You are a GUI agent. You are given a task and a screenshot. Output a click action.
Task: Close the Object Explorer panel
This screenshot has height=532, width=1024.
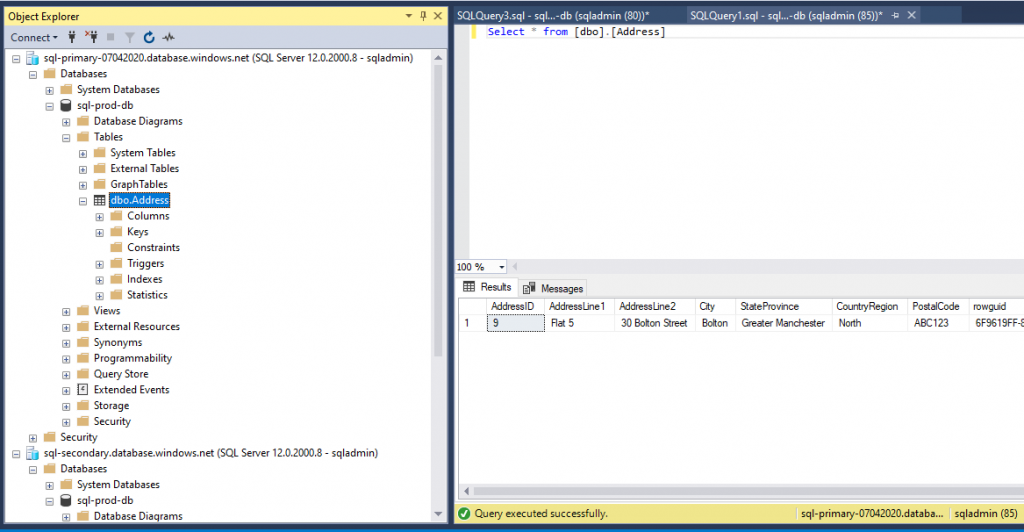(x=438, y=16)
